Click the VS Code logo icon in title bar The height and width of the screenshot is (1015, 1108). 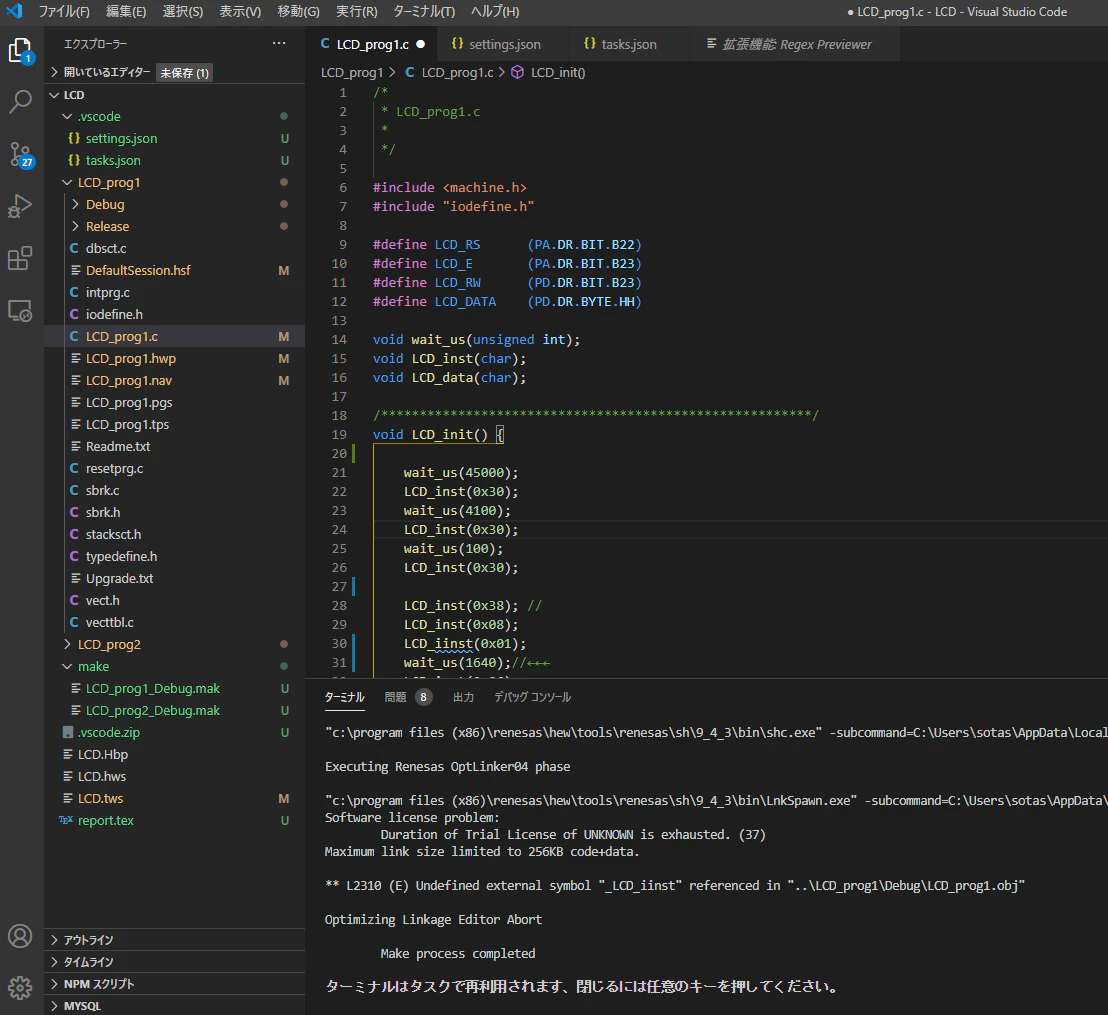15,11
